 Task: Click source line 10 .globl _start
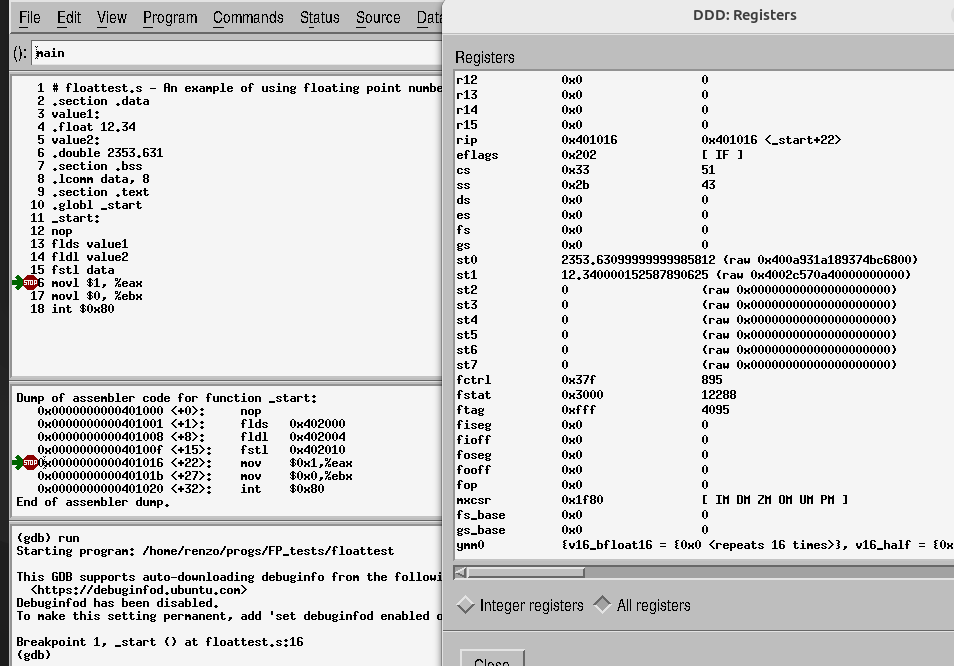point(97,205)
